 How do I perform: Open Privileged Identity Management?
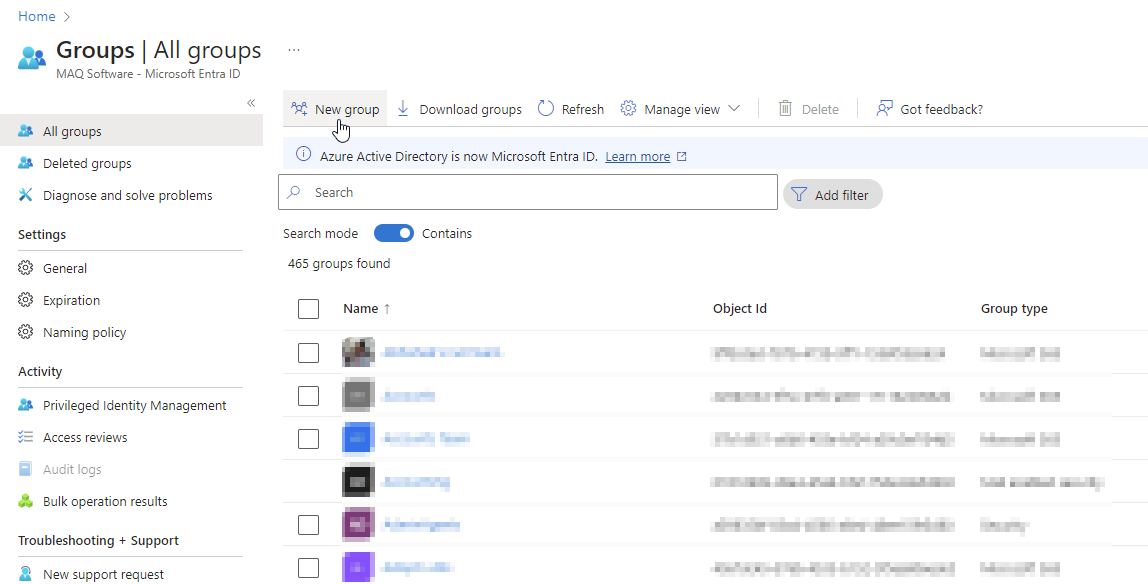[x=134, y=406]
